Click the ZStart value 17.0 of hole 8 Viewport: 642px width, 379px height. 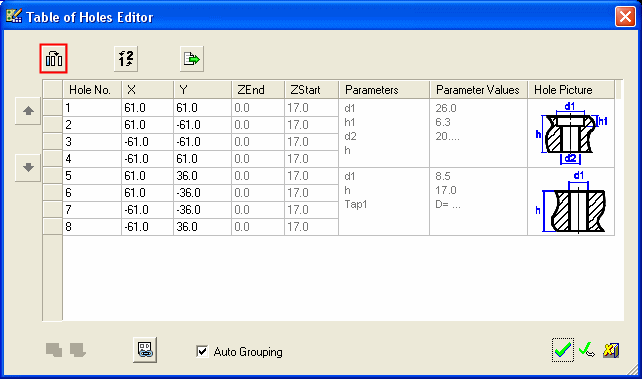[x=312, y=226]
